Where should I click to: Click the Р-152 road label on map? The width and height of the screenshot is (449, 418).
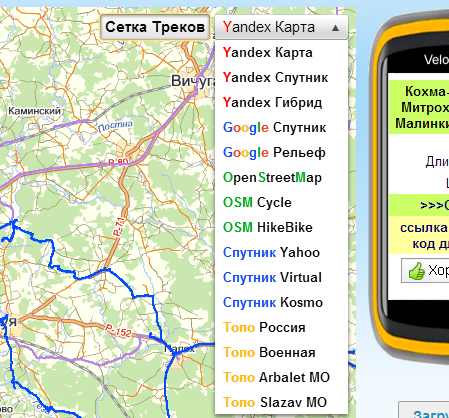pos(118,331)
